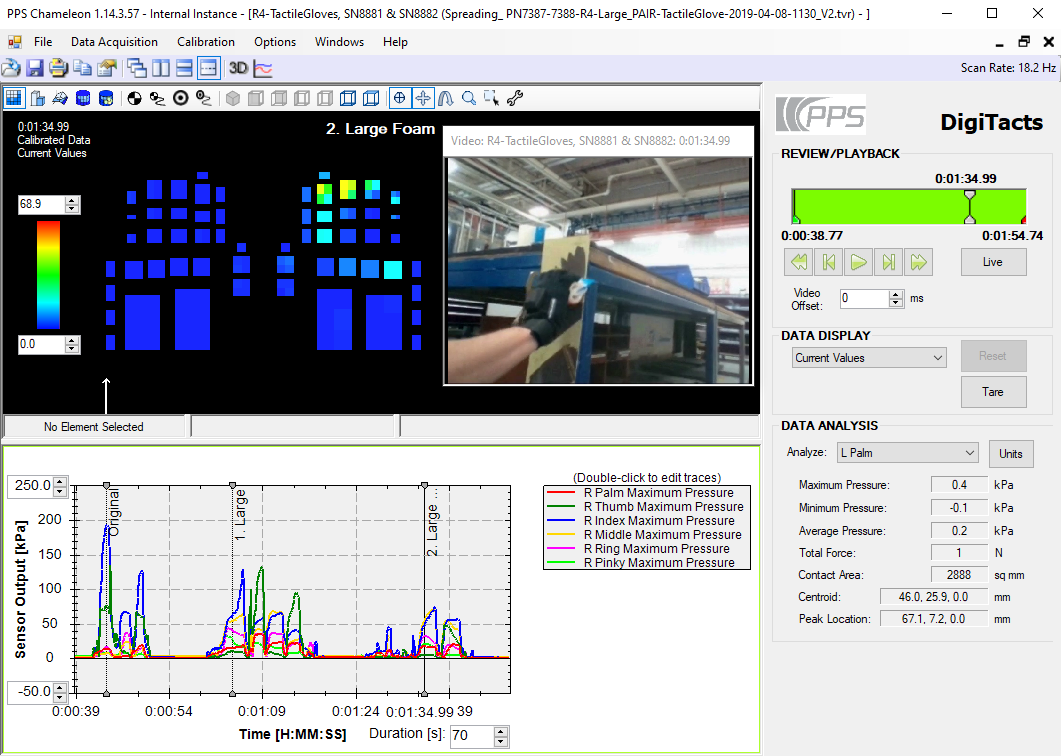Toggle the 2D grid display icon
Viewport: 1061px width, 756px height.
14,98
